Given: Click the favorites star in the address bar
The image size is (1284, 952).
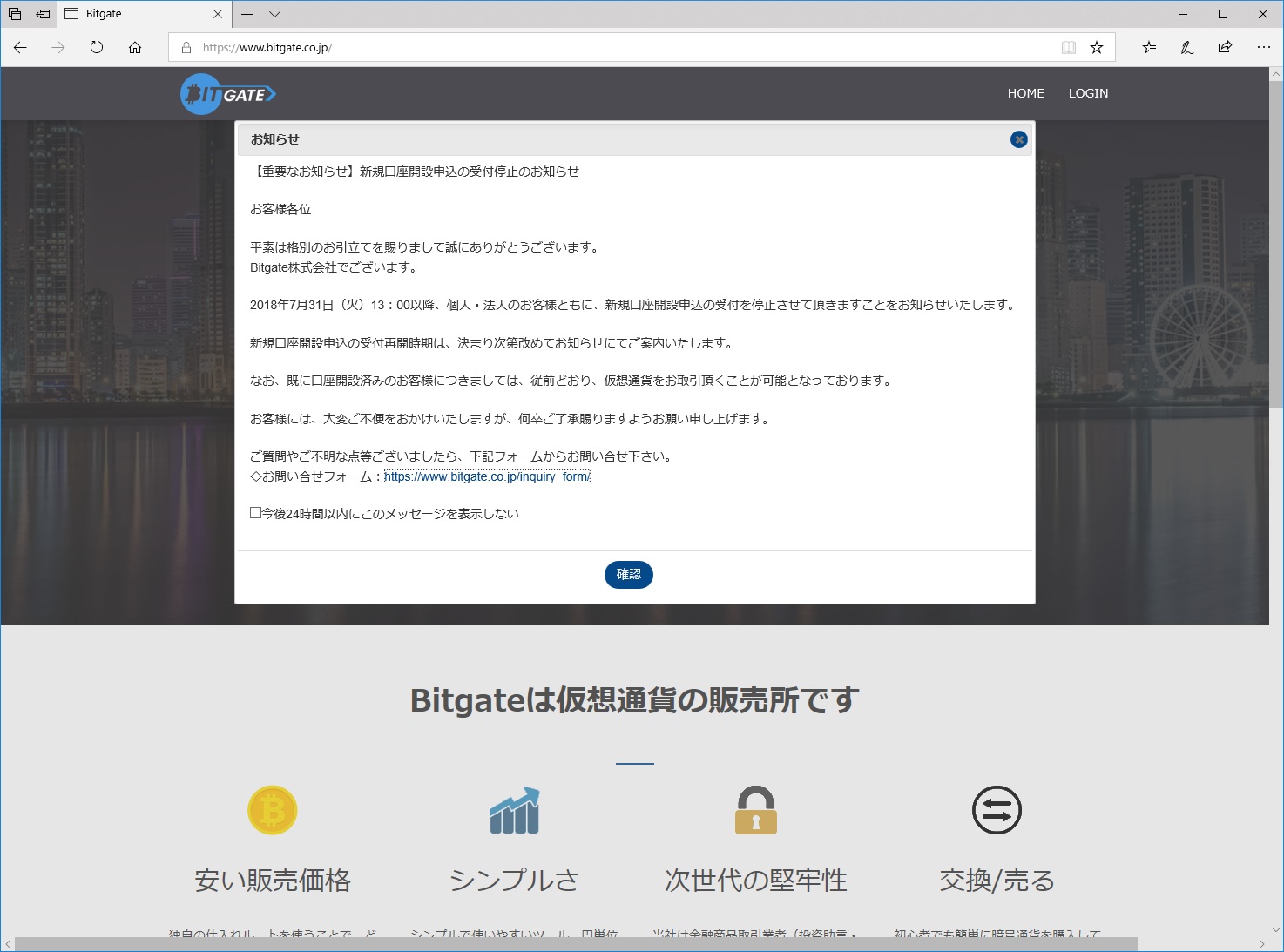Looking at the screenshot, I should pyautogui.click(x=1095, y=47).
